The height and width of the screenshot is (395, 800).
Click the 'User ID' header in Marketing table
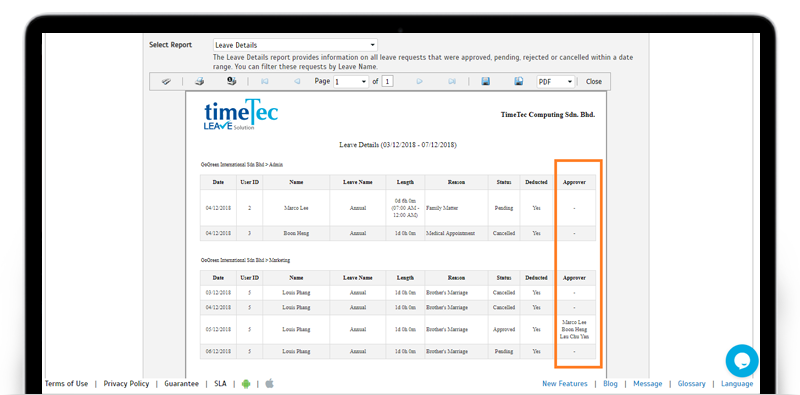click(x=249, y=278)
